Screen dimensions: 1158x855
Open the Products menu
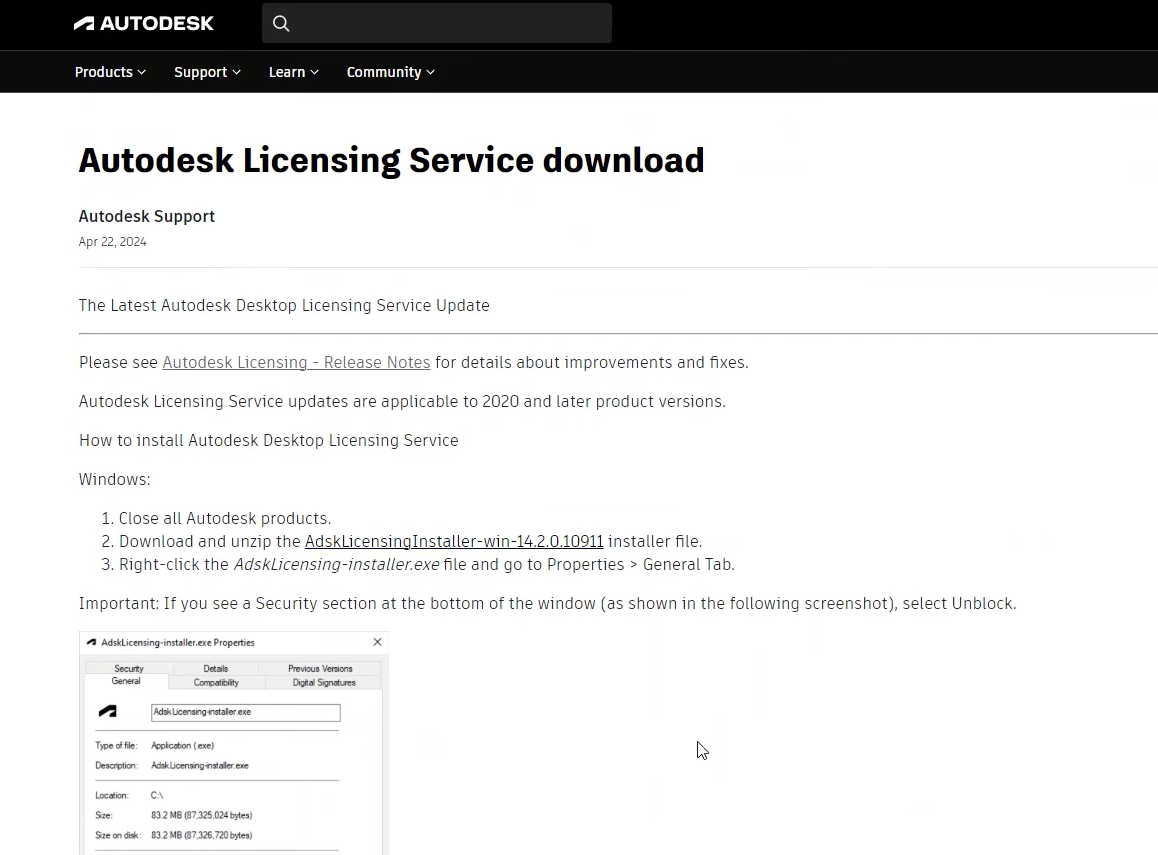coord(110,72)
